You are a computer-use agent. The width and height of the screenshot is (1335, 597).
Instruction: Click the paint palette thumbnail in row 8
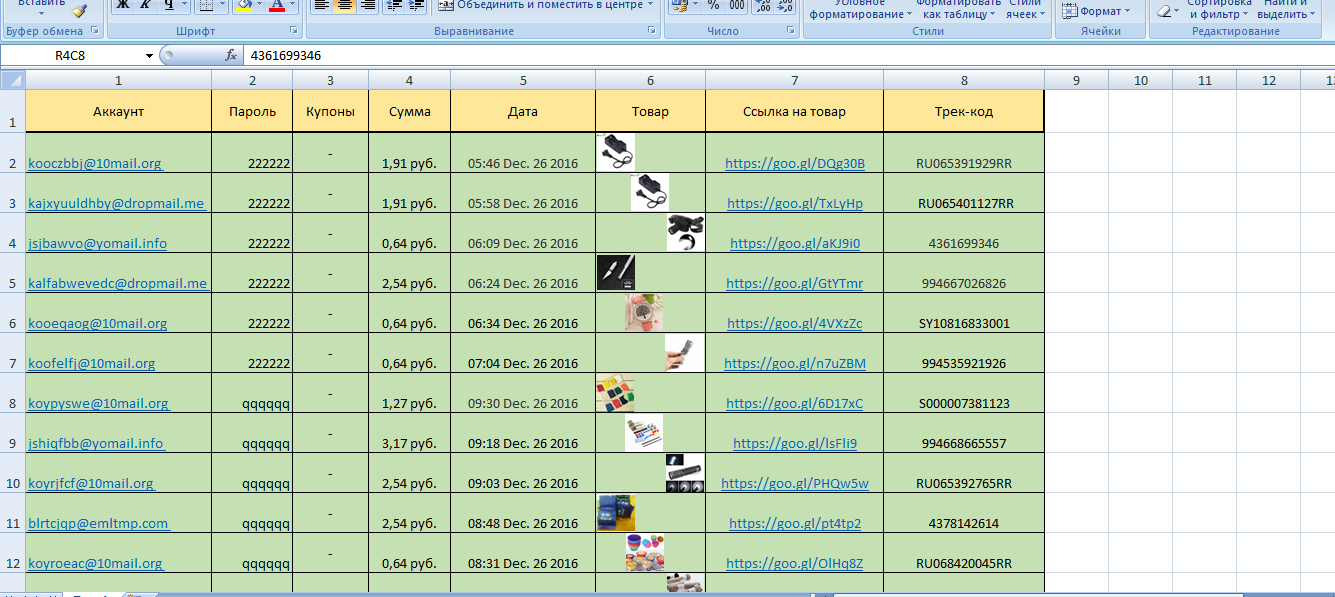[x=615, y=393]
